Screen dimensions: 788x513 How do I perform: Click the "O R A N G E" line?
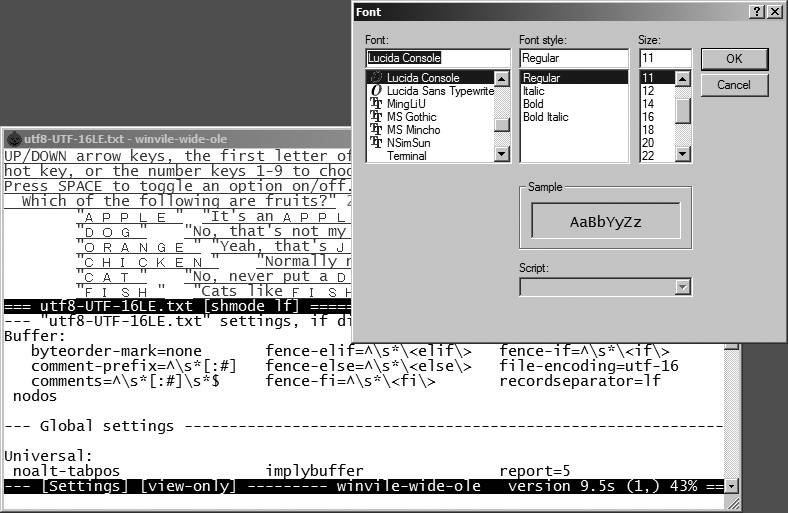[x=214, y=246]
